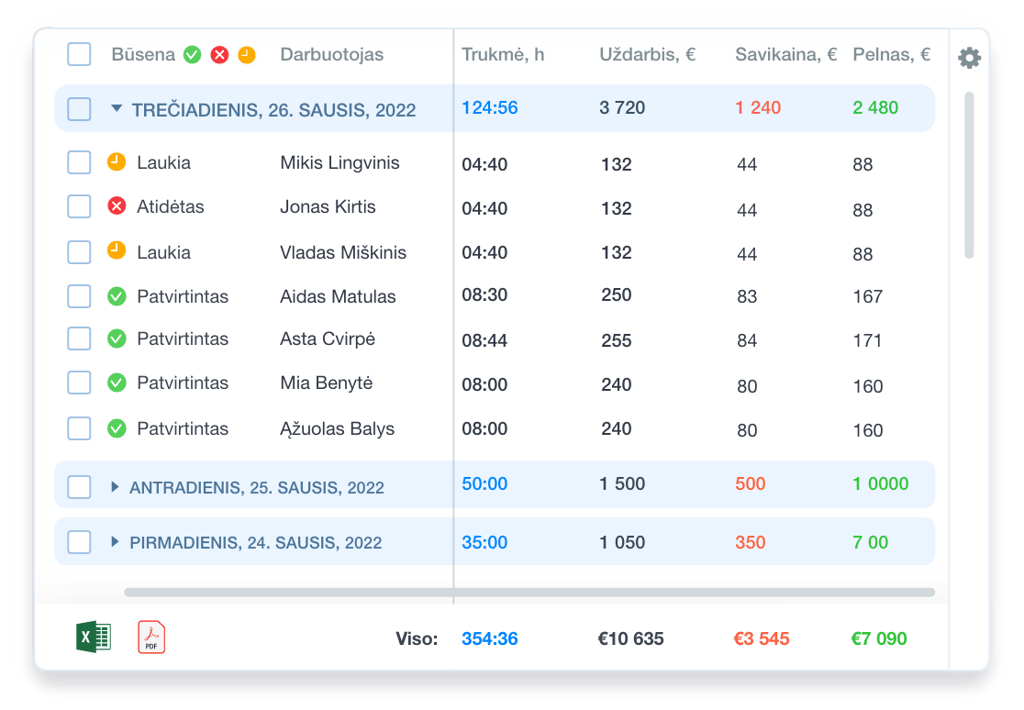Toggle the select-all checkbox in header
This screenshot has width=1024, height=710.
pyautogui.click(x=79, y=54)
